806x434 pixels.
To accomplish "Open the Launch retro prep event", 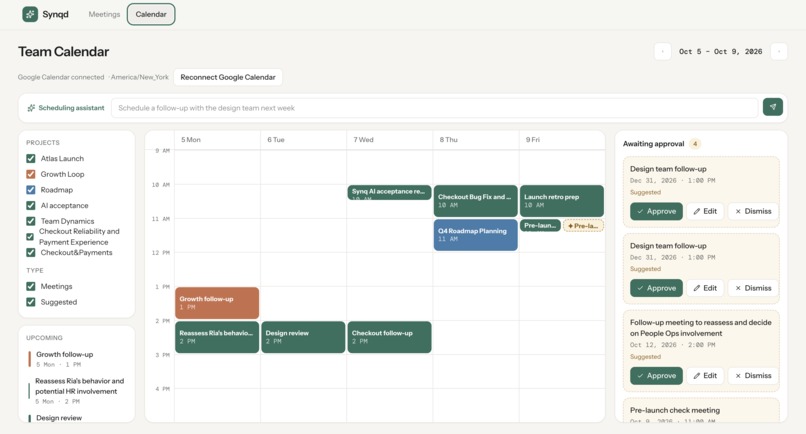I will point(562,201).
